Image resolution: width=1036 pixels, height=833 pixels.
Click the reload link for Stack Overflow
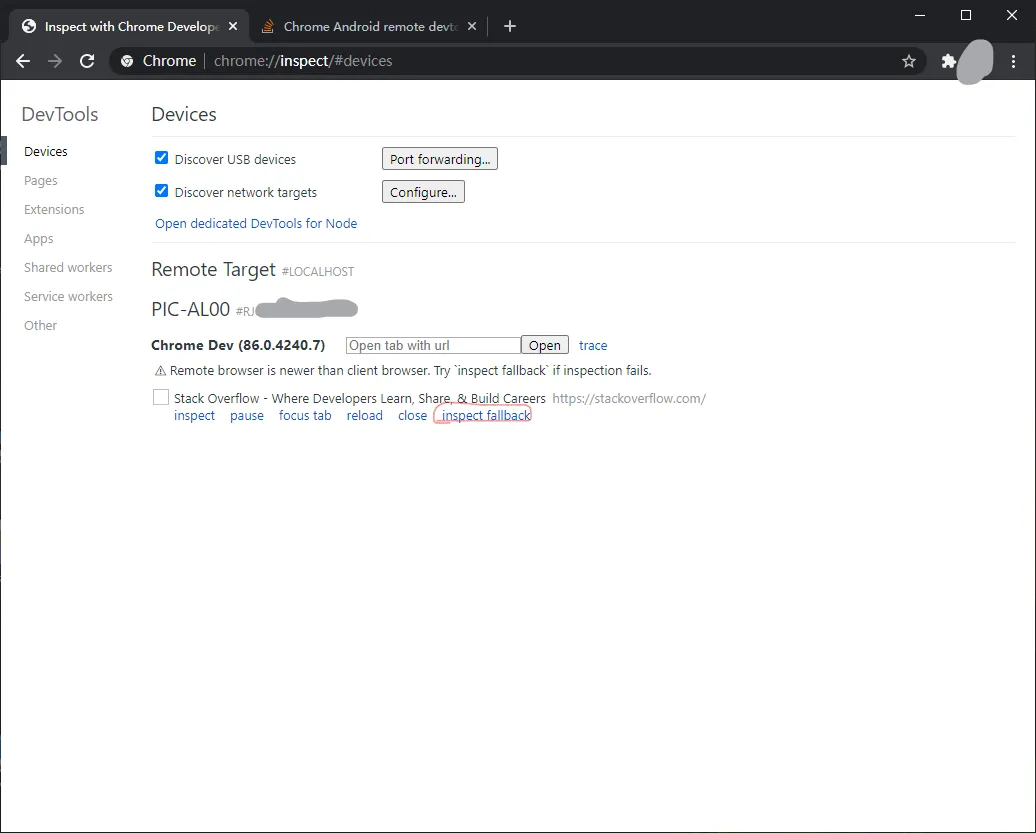(365, 416)
